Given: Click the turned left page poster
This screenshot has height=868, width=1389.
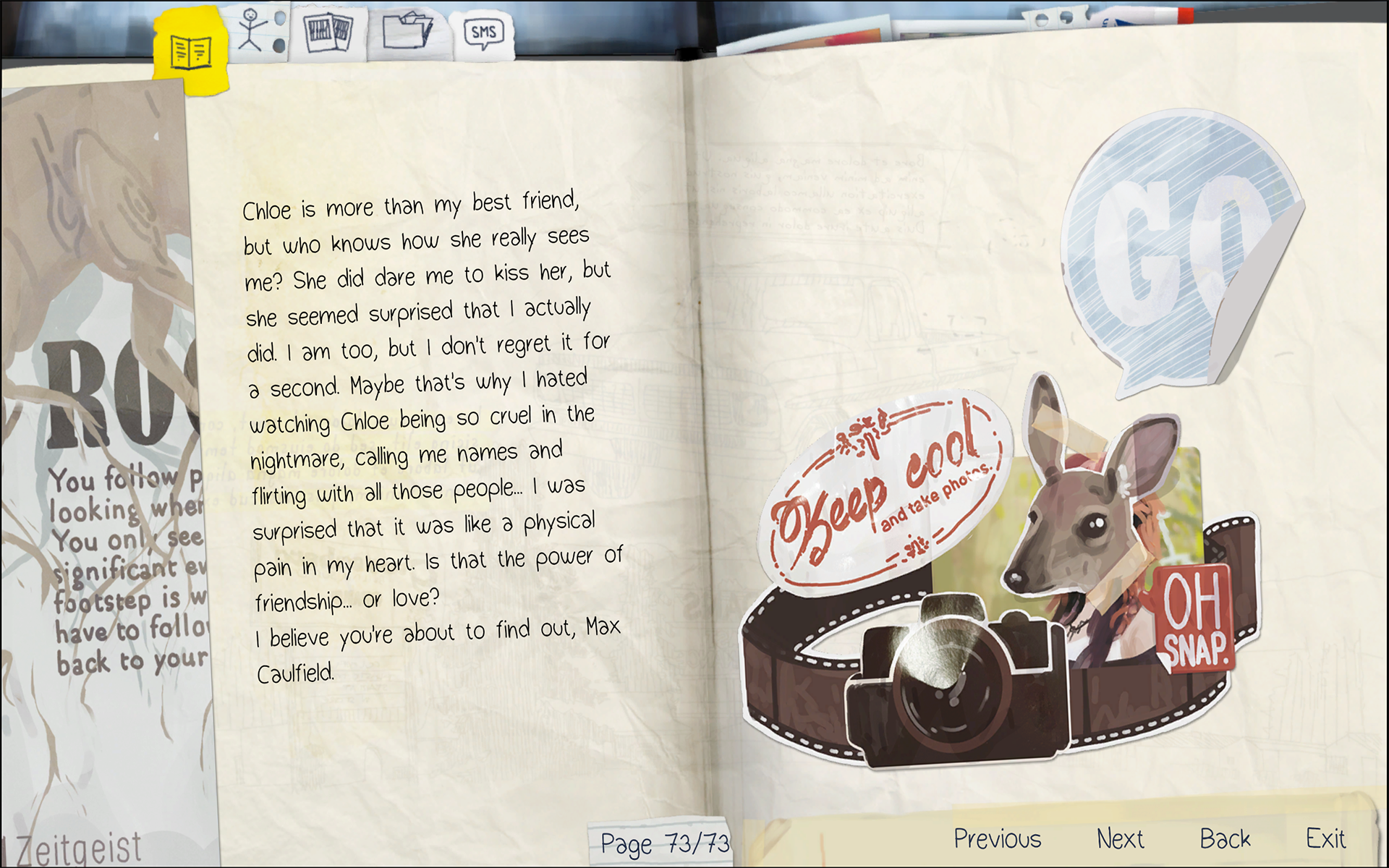Looking at the screenshot, I should click(101, 434).
